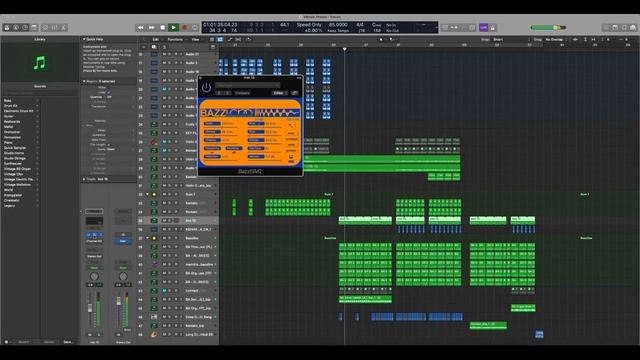Toggle the Metronome click button
640x360 pixels.
coord(493,27)
